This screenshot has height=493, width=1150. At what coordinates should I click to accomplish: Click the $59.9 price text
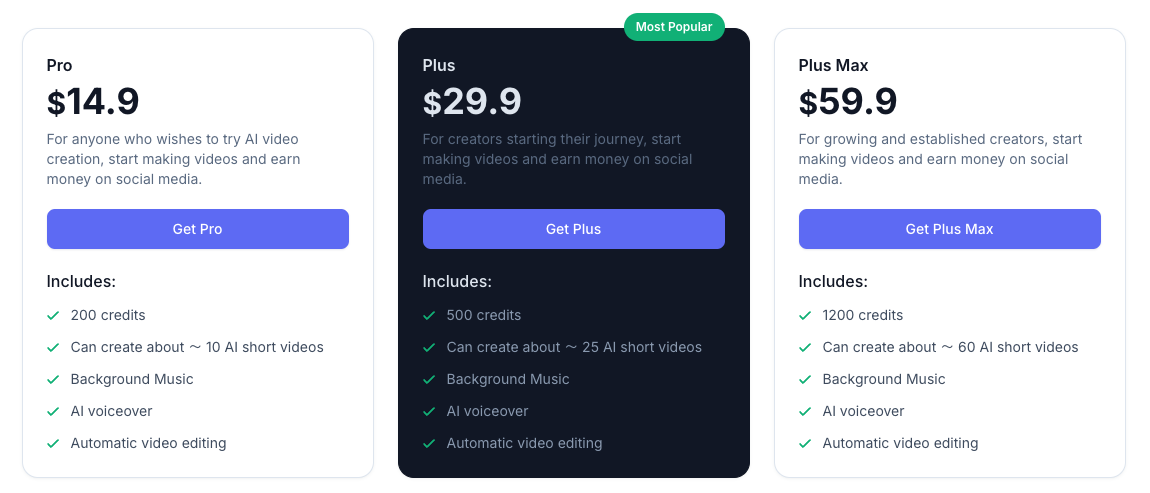(x=848, y=101)
